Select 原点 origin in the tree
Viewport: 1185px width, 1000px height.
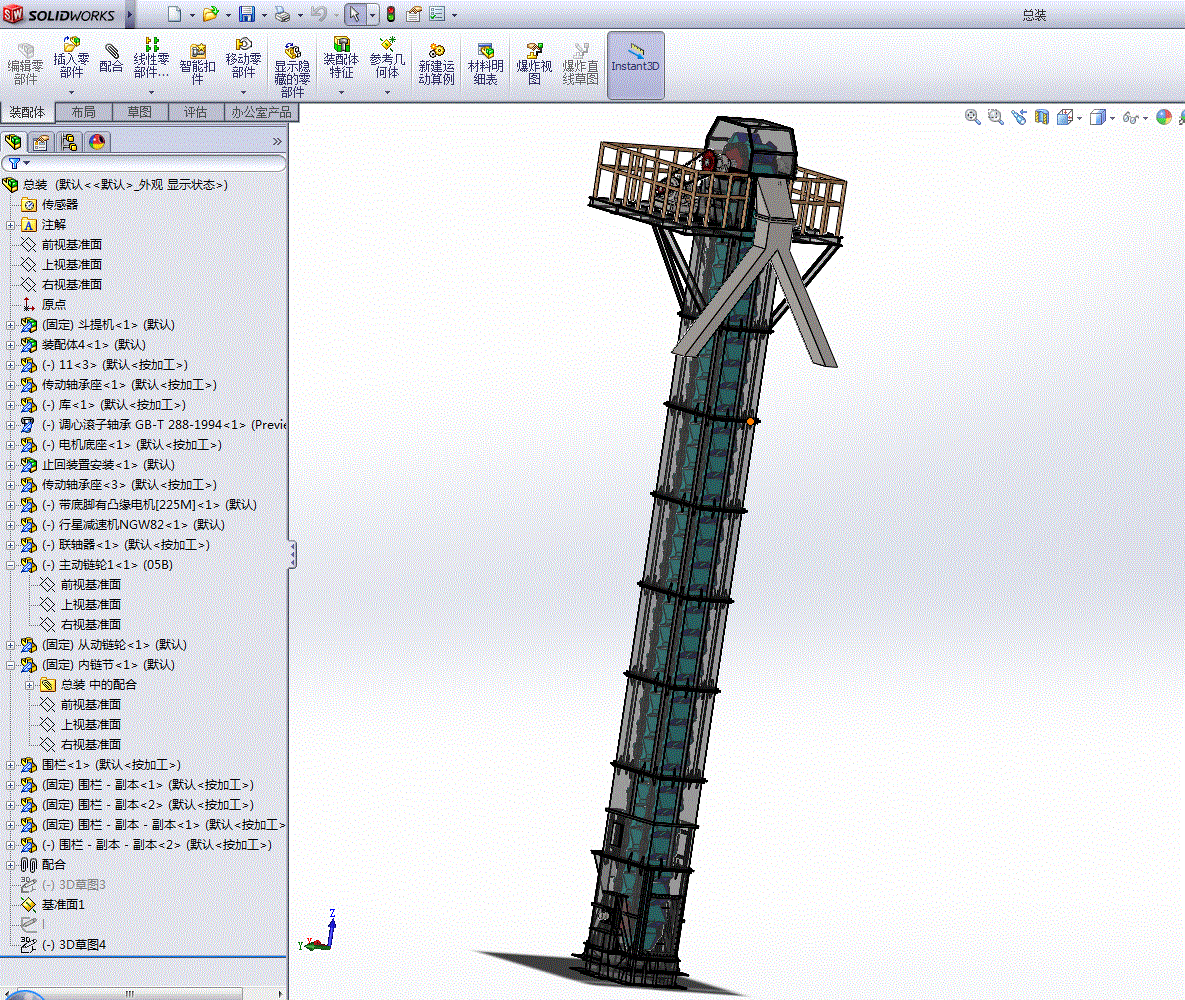tap(54, 305)
